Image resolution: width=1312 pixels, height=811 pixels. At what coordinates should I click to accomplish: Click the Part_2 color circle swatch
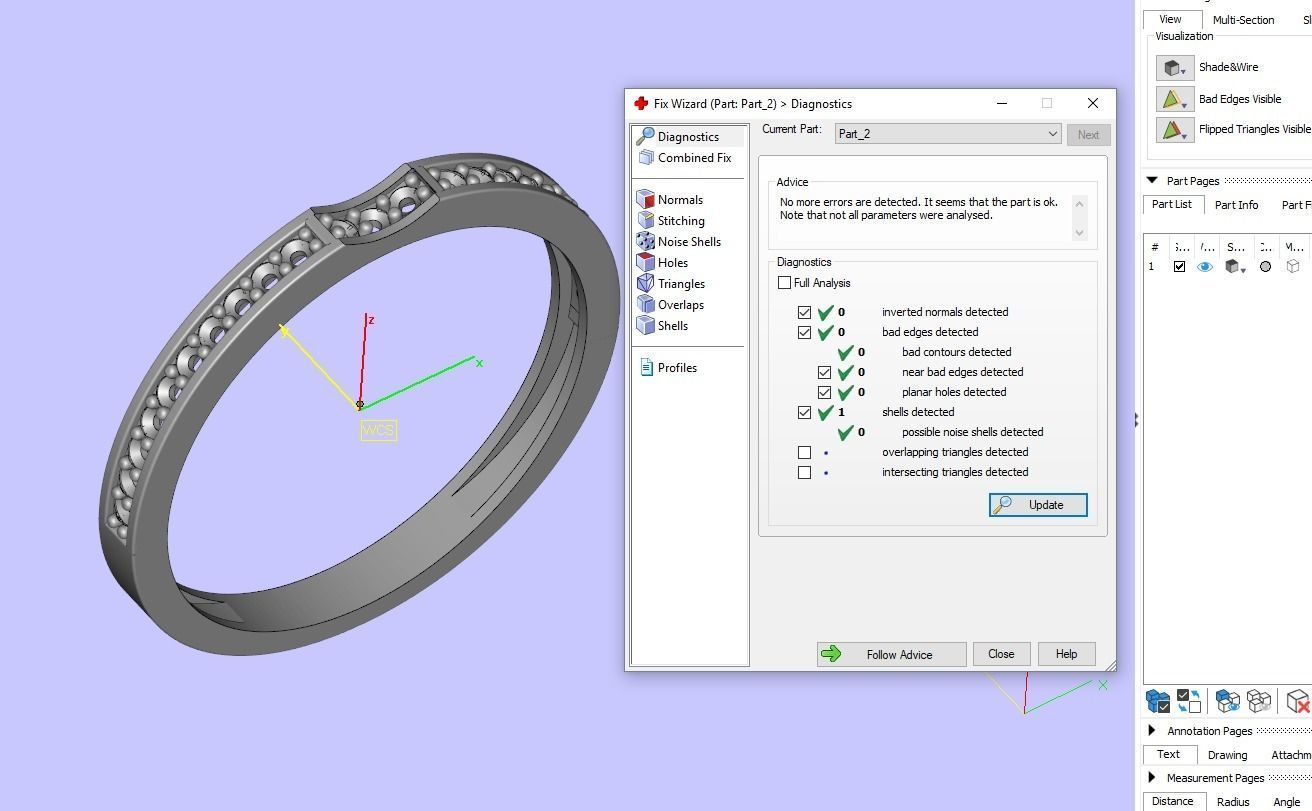coord(1265,267)
